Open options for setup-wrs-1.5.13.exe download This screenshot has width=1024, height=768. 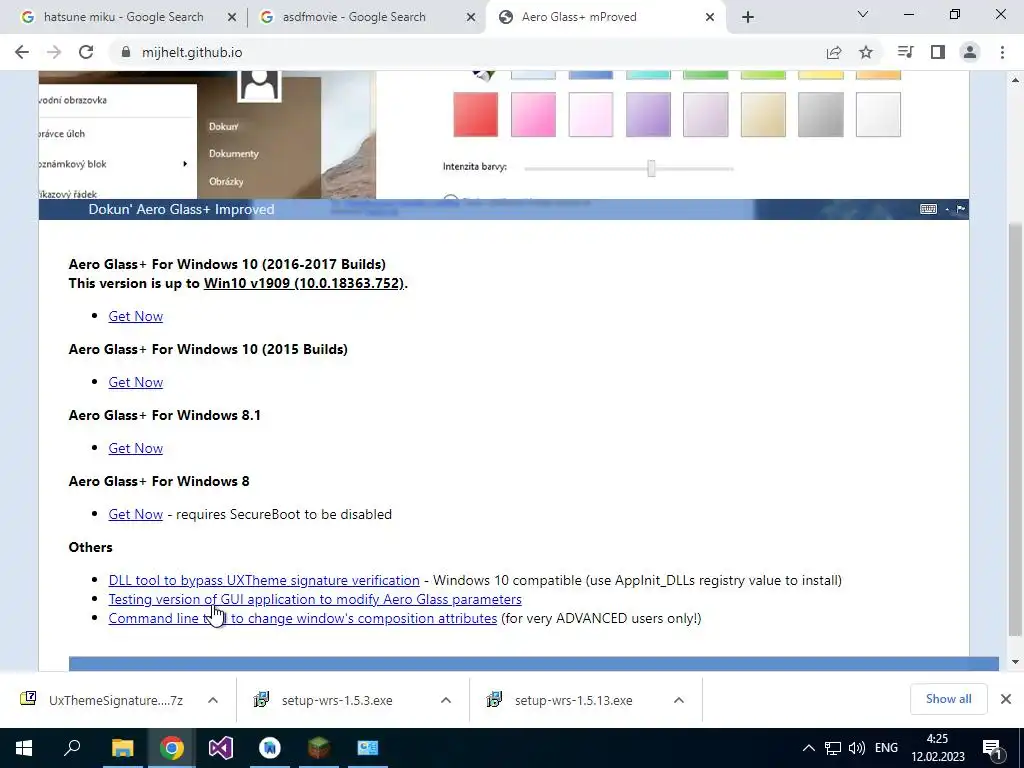(x=679, y=700)
